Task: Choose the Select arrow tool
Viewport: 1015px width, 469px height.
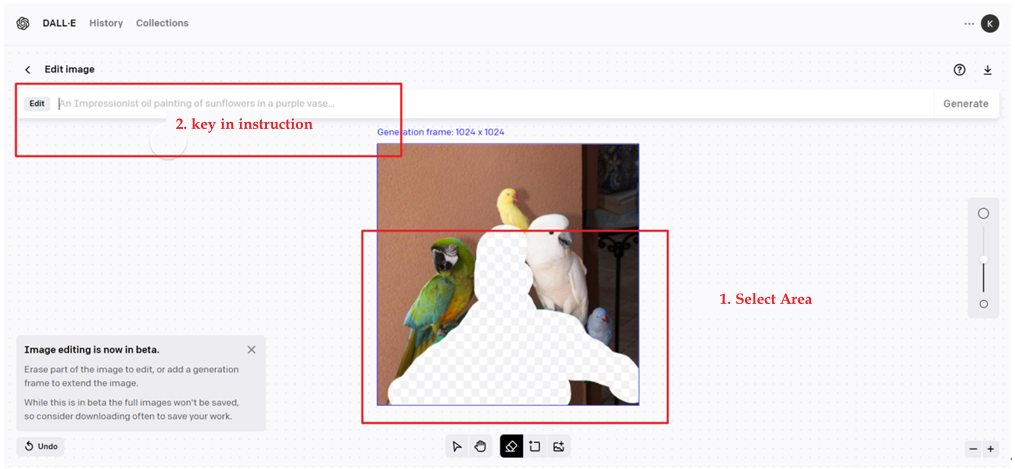Action: click(x=457, y=446)
